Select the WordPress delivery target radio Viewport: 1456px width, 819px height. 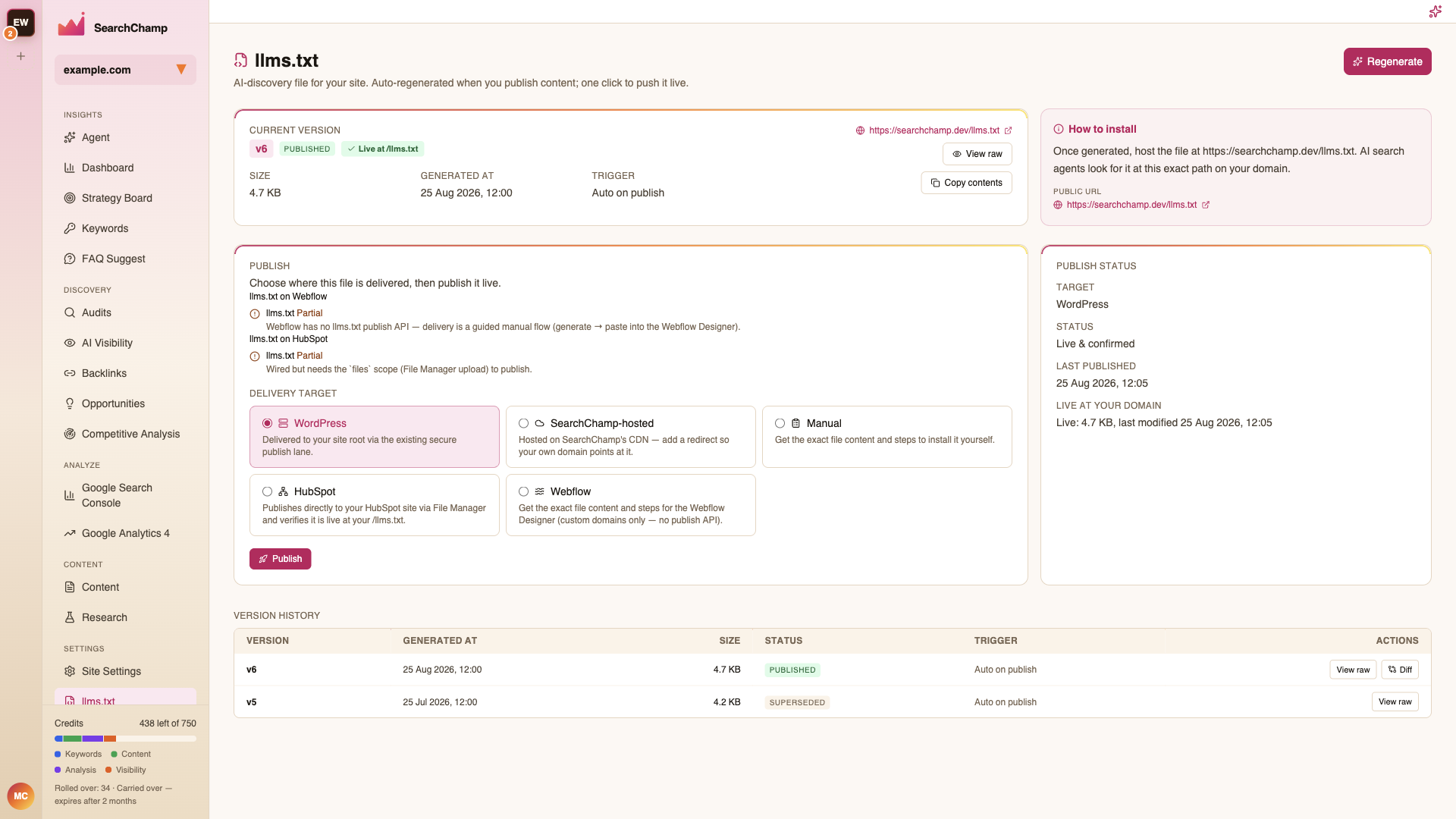pos(267,423)
